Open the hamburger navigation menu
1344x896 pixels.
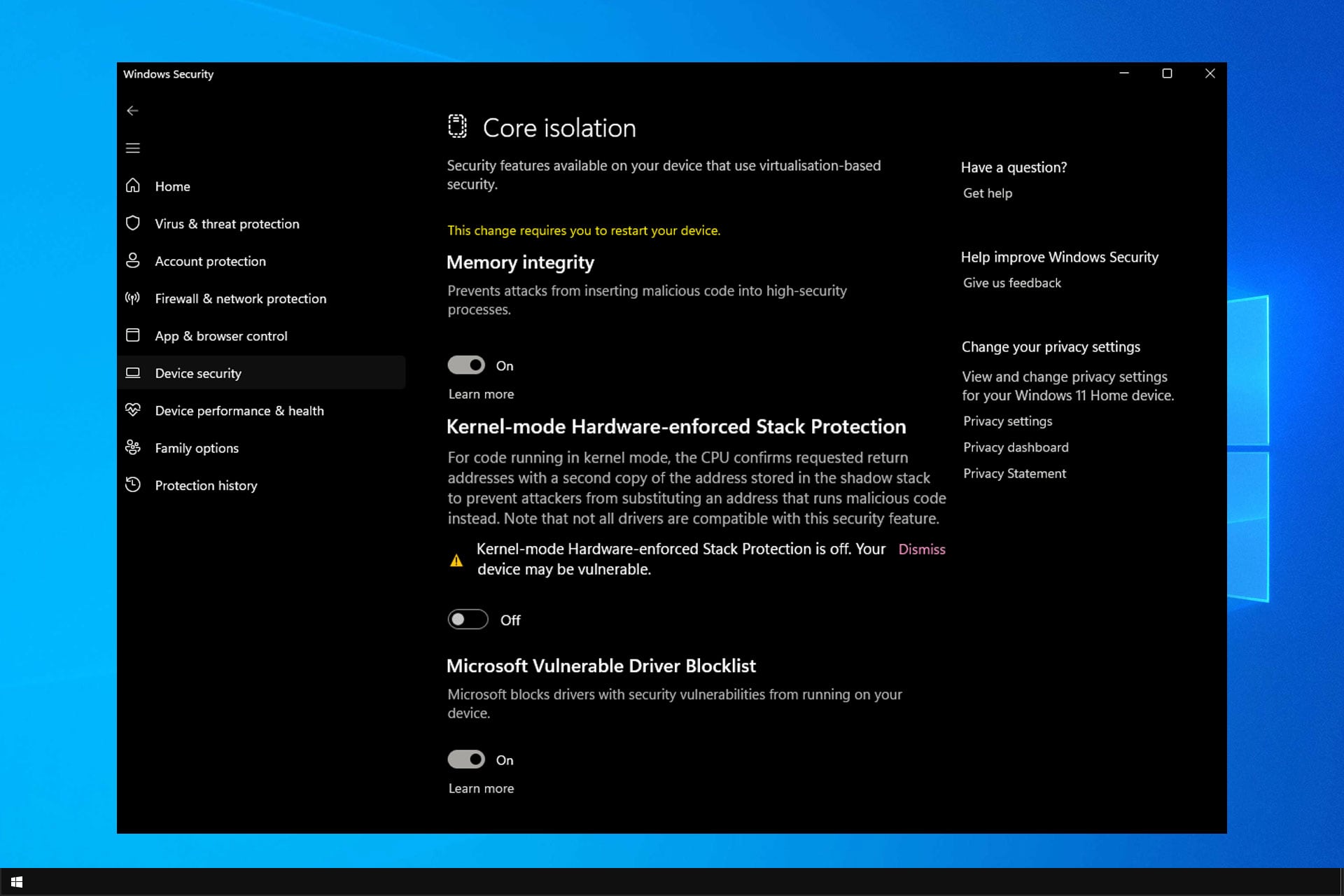pos(132,148)
